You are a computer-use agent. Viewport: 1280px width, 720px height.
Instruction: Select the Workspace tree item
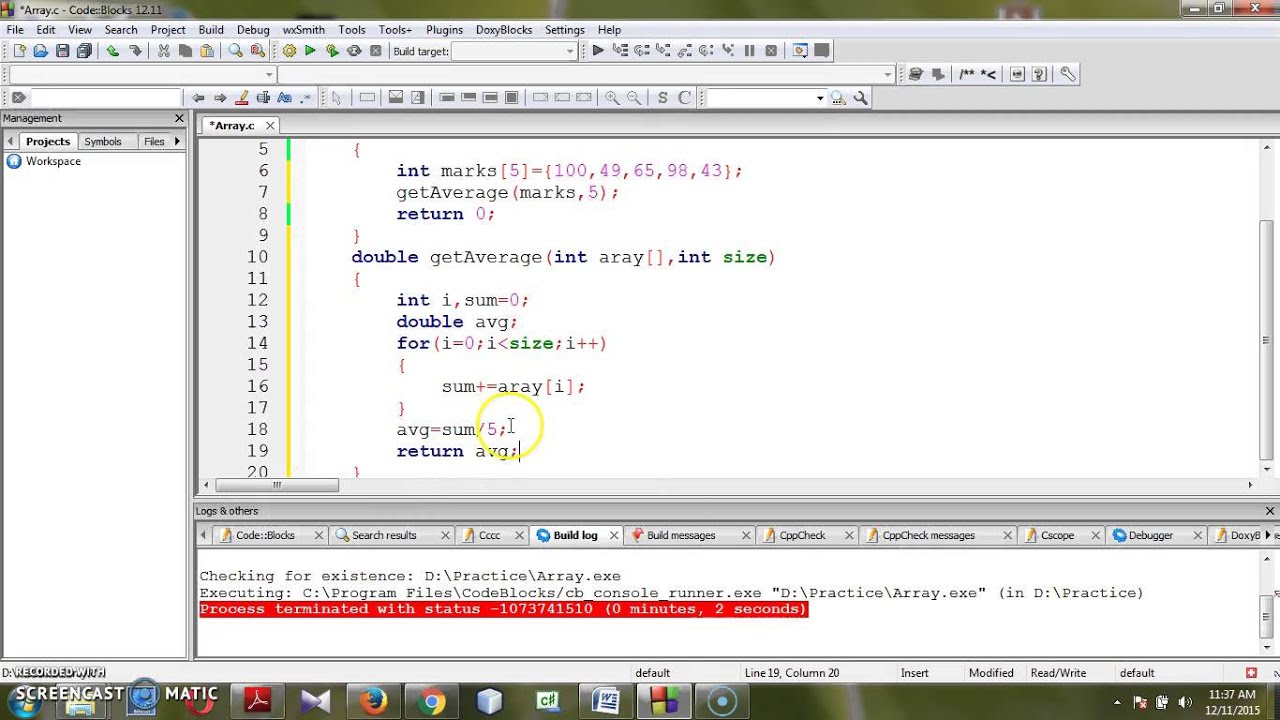[53, 161]
